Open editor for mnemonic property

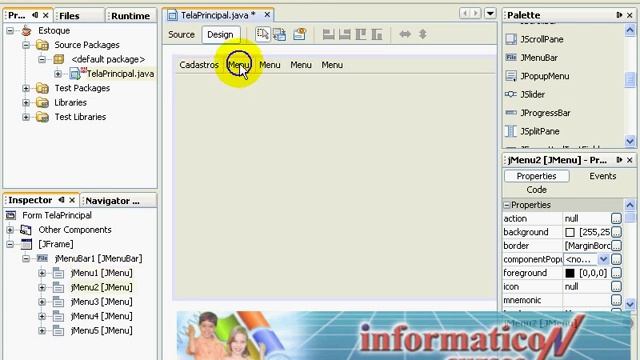tap(616, 300)
